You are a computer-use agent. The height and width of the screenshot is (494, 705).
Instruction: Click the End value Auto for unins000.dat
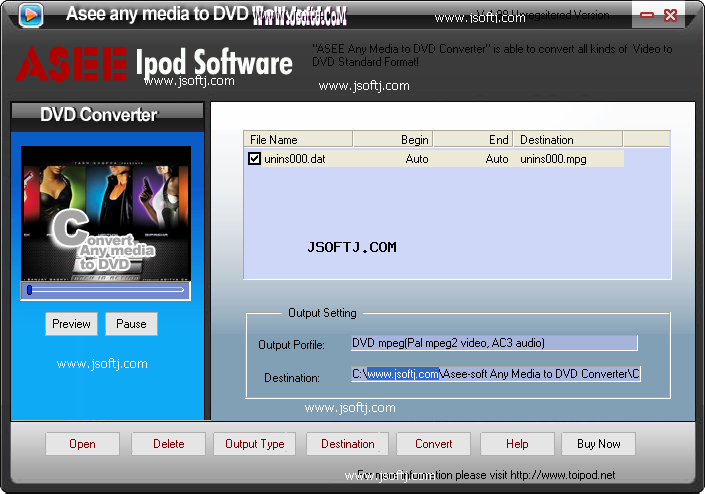pos(497,159)
